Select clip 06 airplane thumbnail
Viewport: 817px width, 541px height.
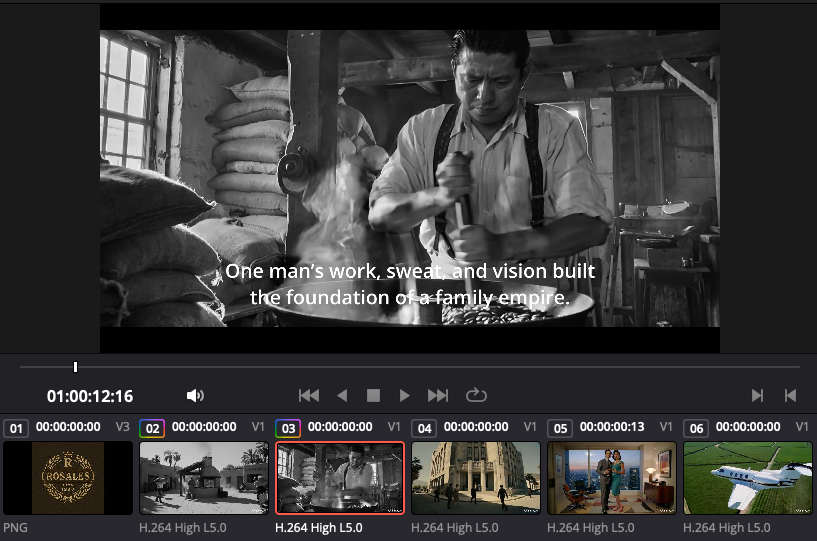[748, 477]
